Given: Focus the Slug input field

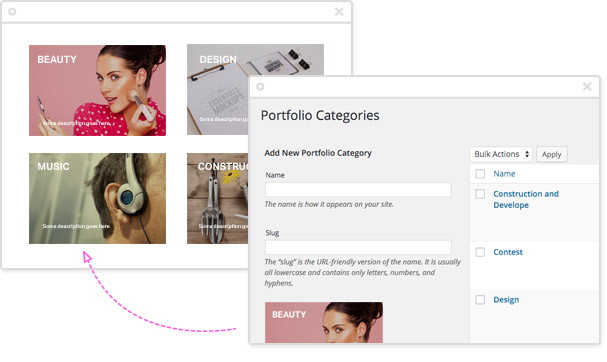Looking at the screenshot, I should click(x=358, y=247).
